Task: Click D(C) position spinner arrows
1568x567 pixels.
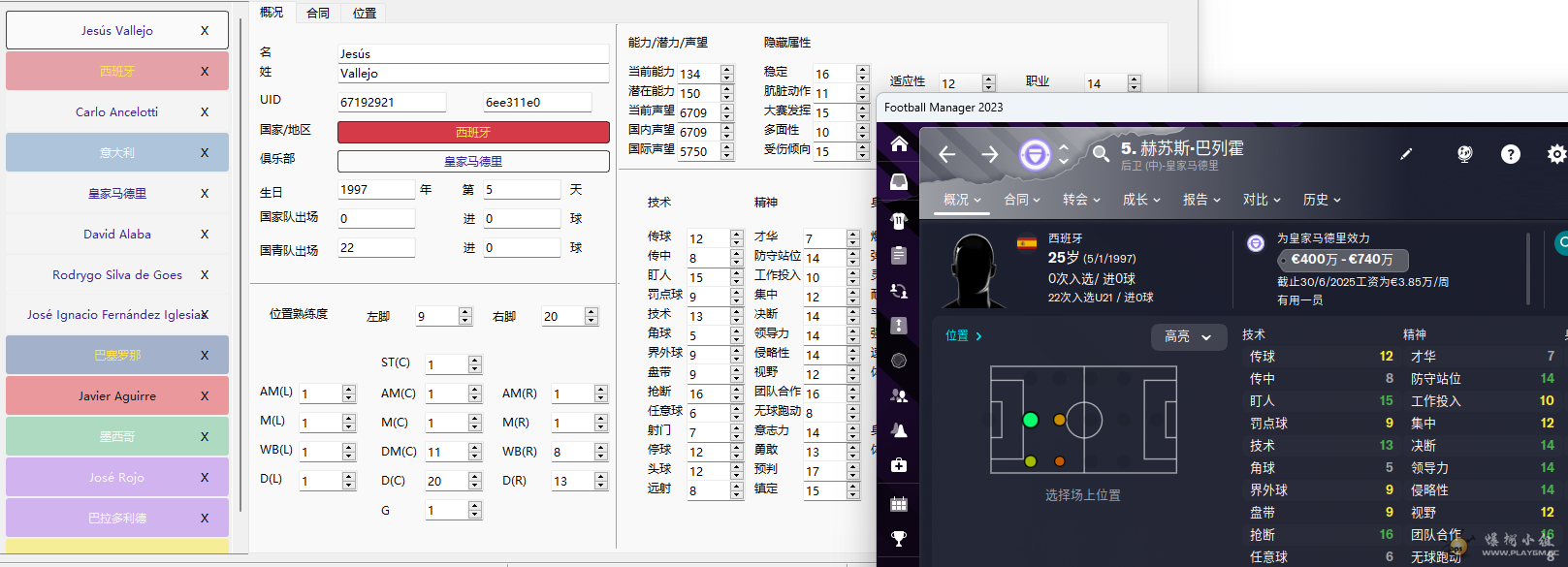Action: click(x=475, y=481)
